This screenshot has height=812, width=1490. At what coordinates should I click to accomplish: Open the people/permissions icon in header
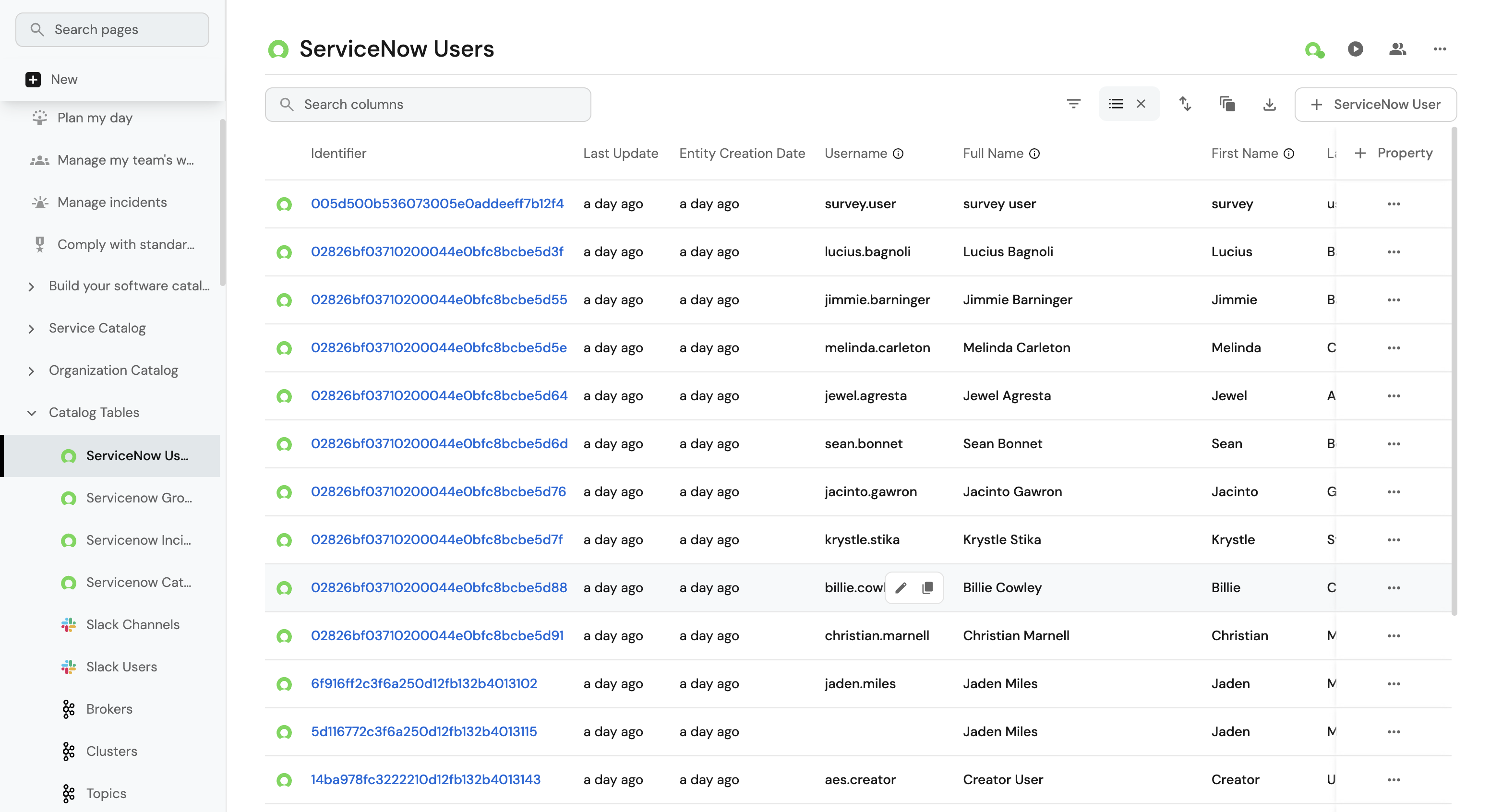(1397, 49)
